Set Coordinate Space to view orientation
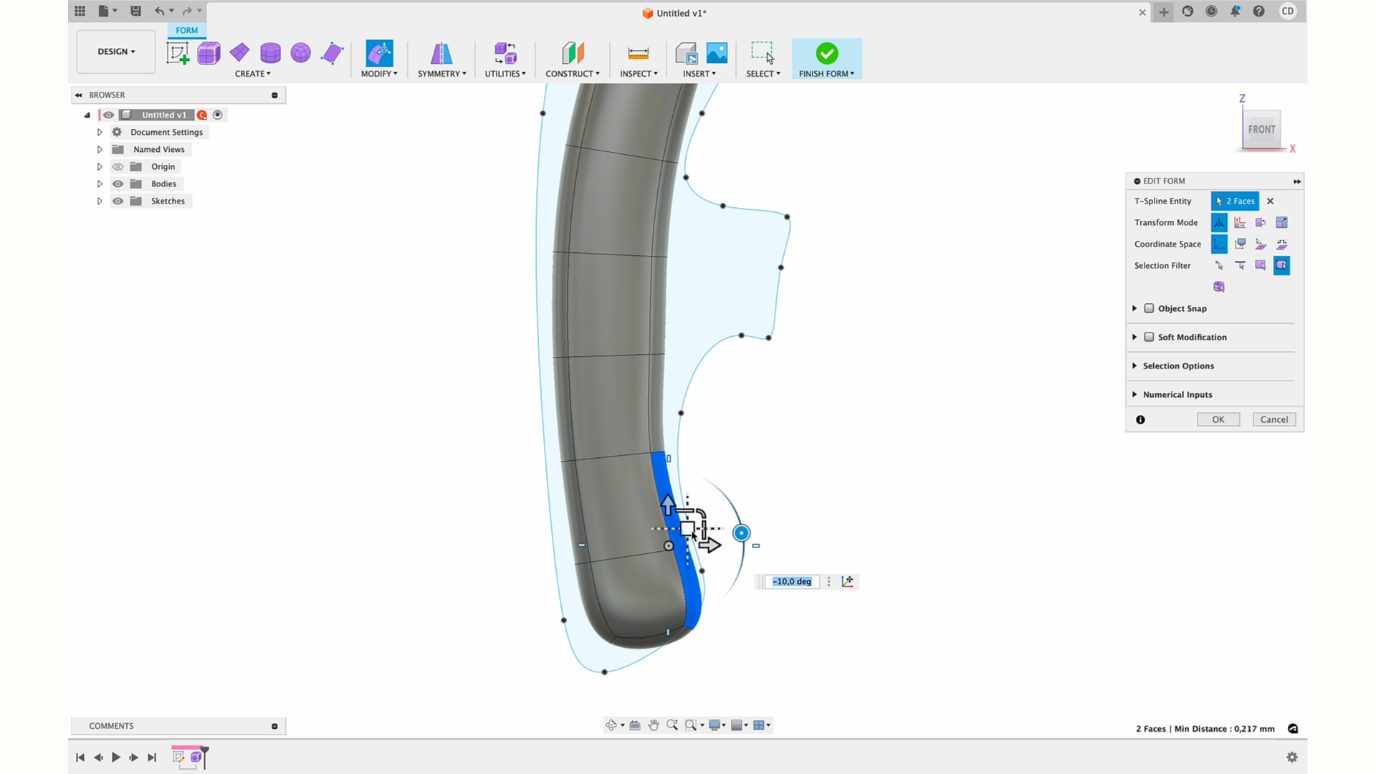The height and width of the screenshot is (774, 1376). tap(1240, 243)
